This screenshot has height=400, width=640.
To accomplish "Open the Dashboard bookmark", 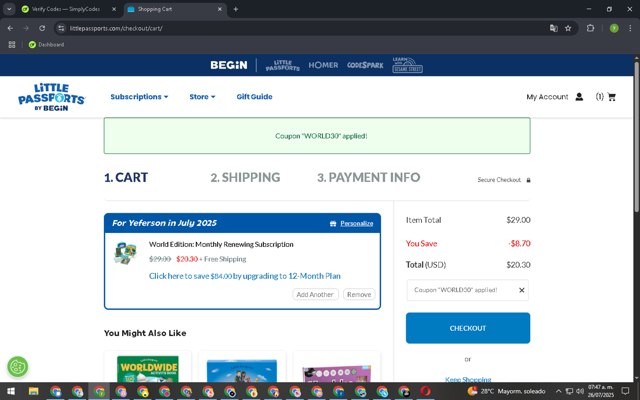I will click(x=47, y=44).
